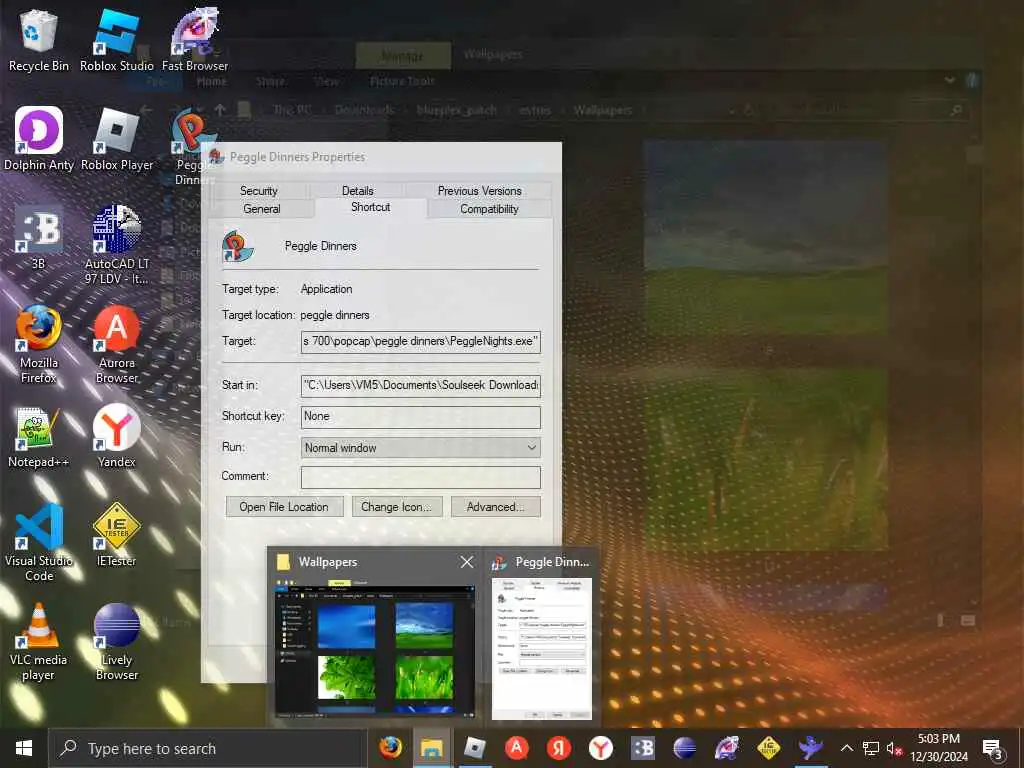
Task: Click Picture Tools tab in Wallpapers window
Action: (x=402, y=82)
